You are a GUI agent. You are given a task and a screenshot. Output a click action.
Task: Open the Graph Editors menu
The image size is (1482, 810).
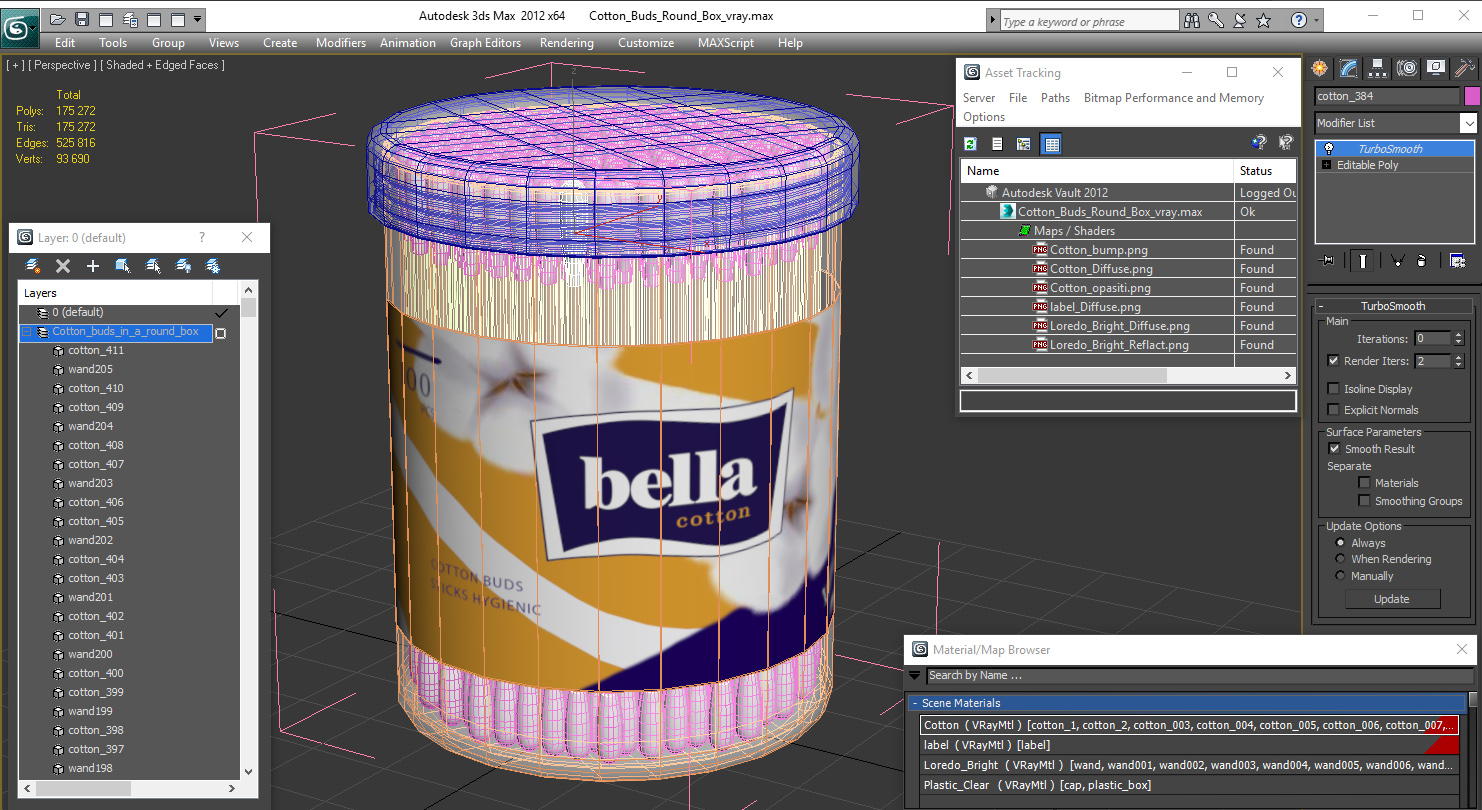click(485, 43)
